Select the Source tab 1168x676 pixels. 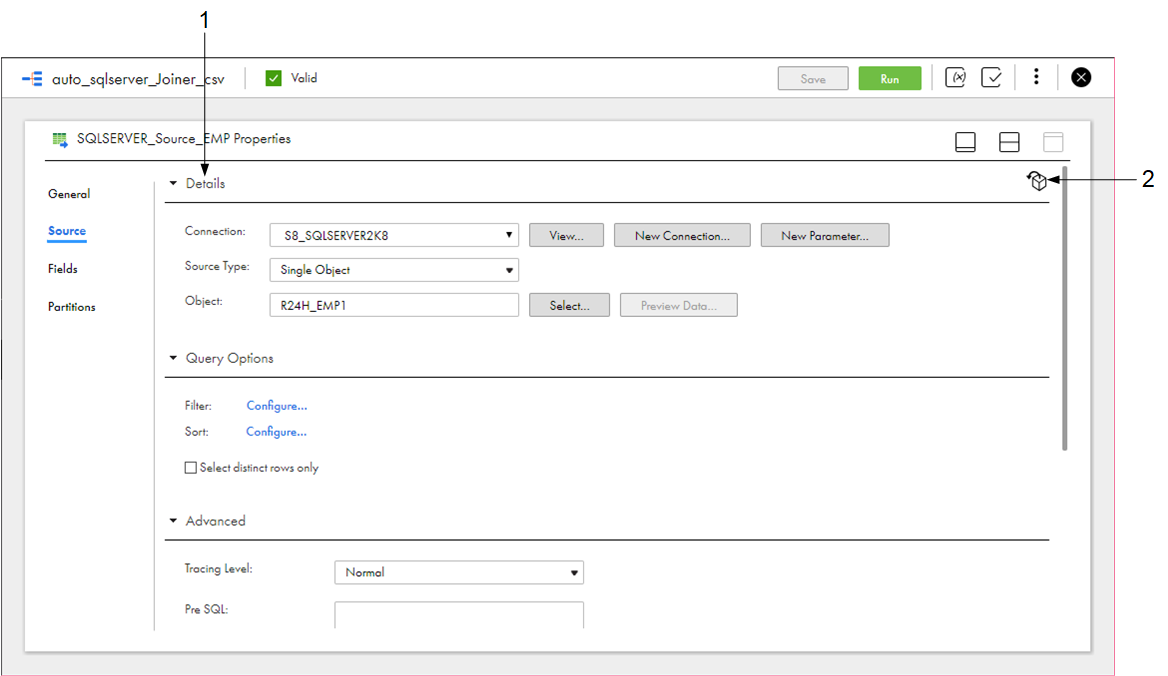(x=67, y=231)
